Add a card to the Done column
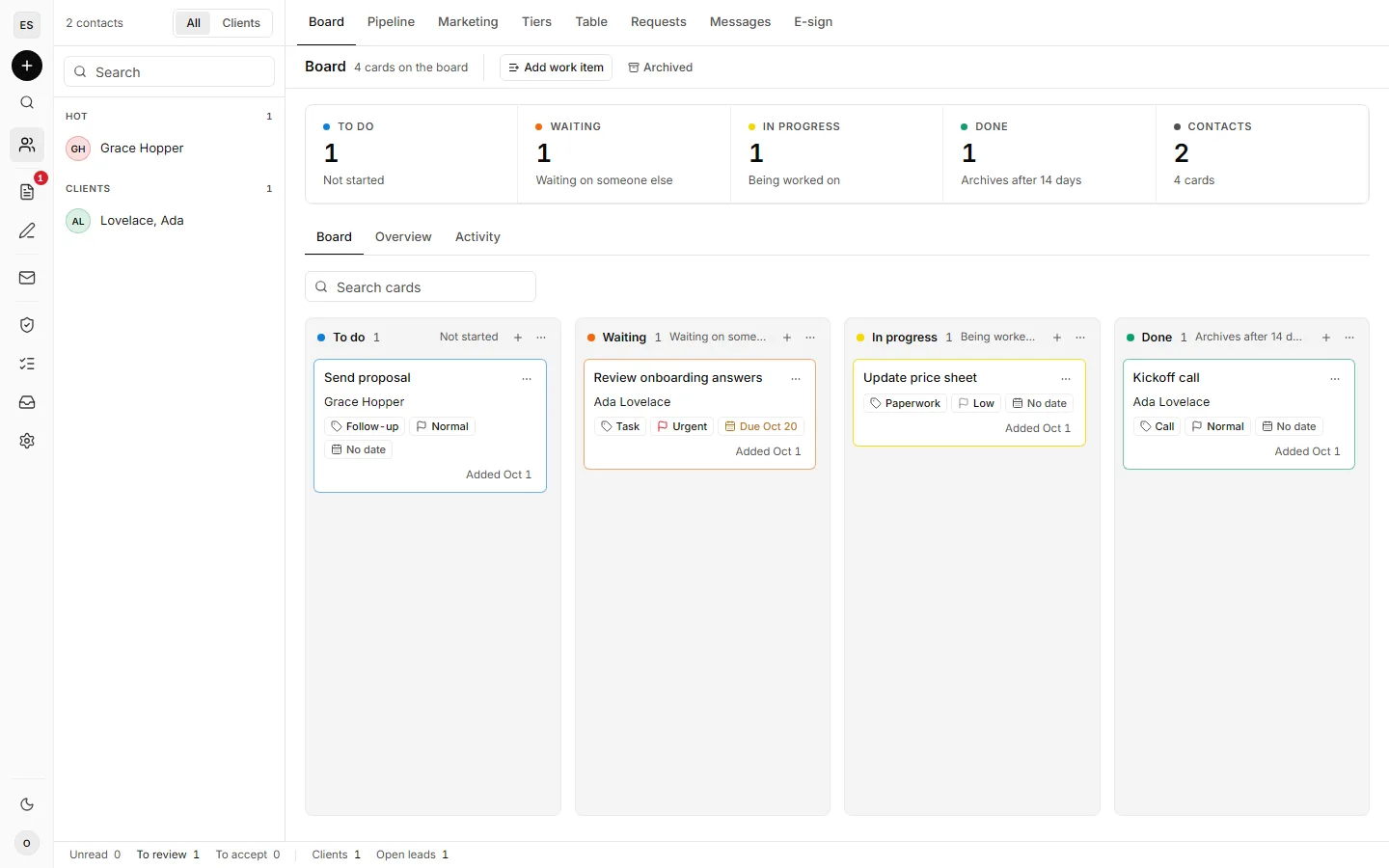The height and width of the screenshot is (868, 1389). click(1326, 338)
